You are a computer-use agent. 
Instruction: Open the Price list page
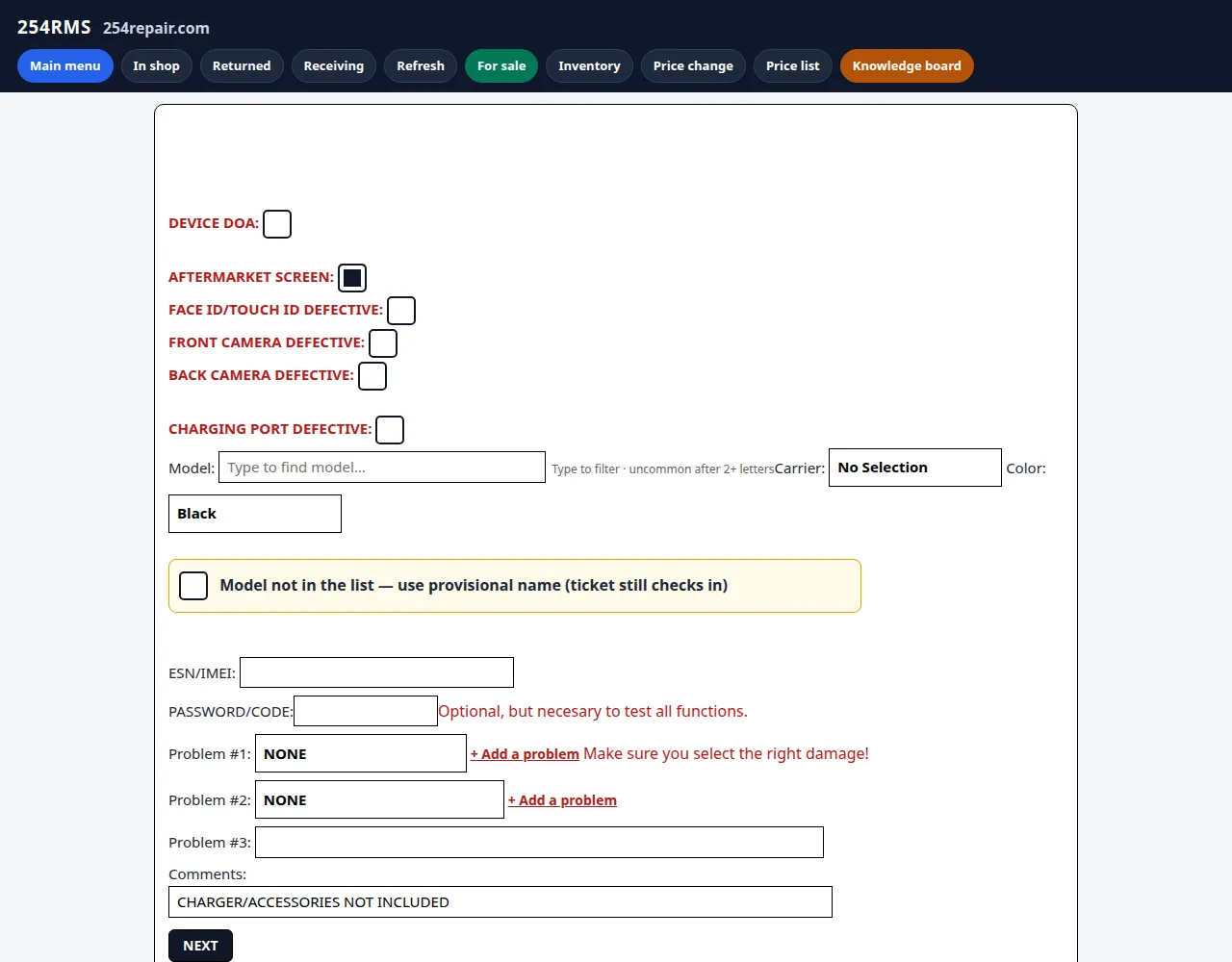pyautogui.click(x=793, y=66)
